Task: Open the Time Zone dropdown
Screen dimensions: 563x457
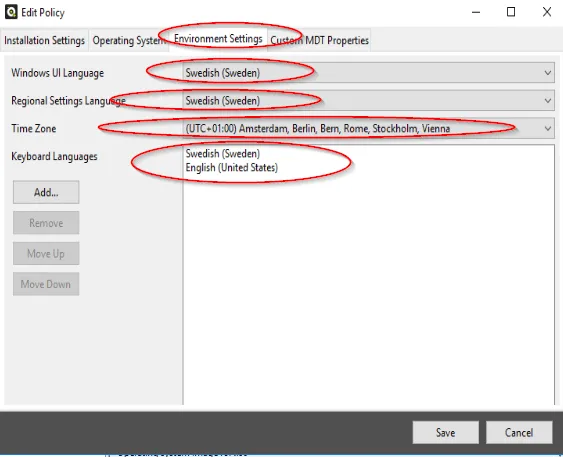Action: coord(368,128)
